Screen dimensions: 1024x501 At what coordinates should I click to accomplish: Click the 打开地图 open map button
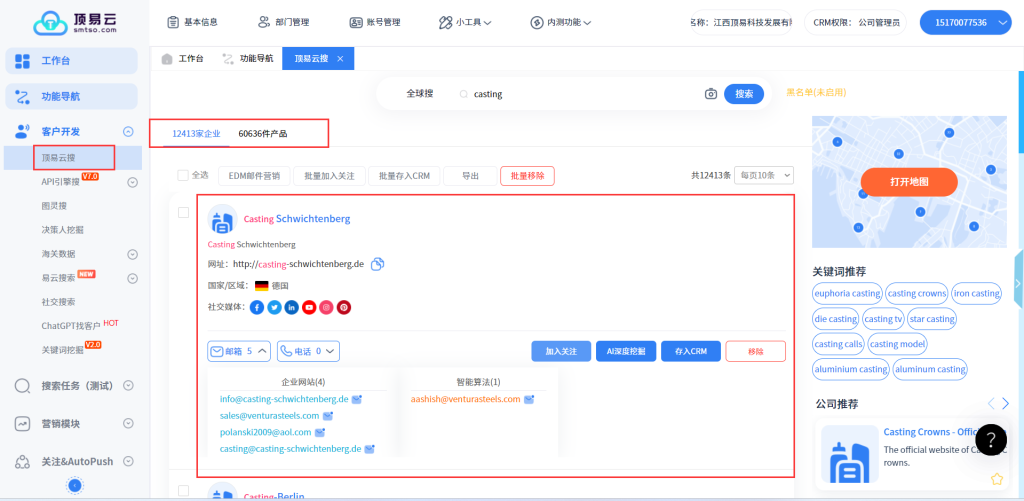(909, 182)
